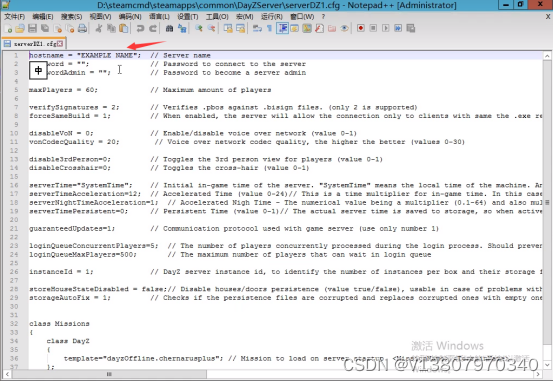The image size is (554, 381).
Task: Click the horizontal scrollbar right arrow
Action: pyautogui.click(x=538, y=374)
